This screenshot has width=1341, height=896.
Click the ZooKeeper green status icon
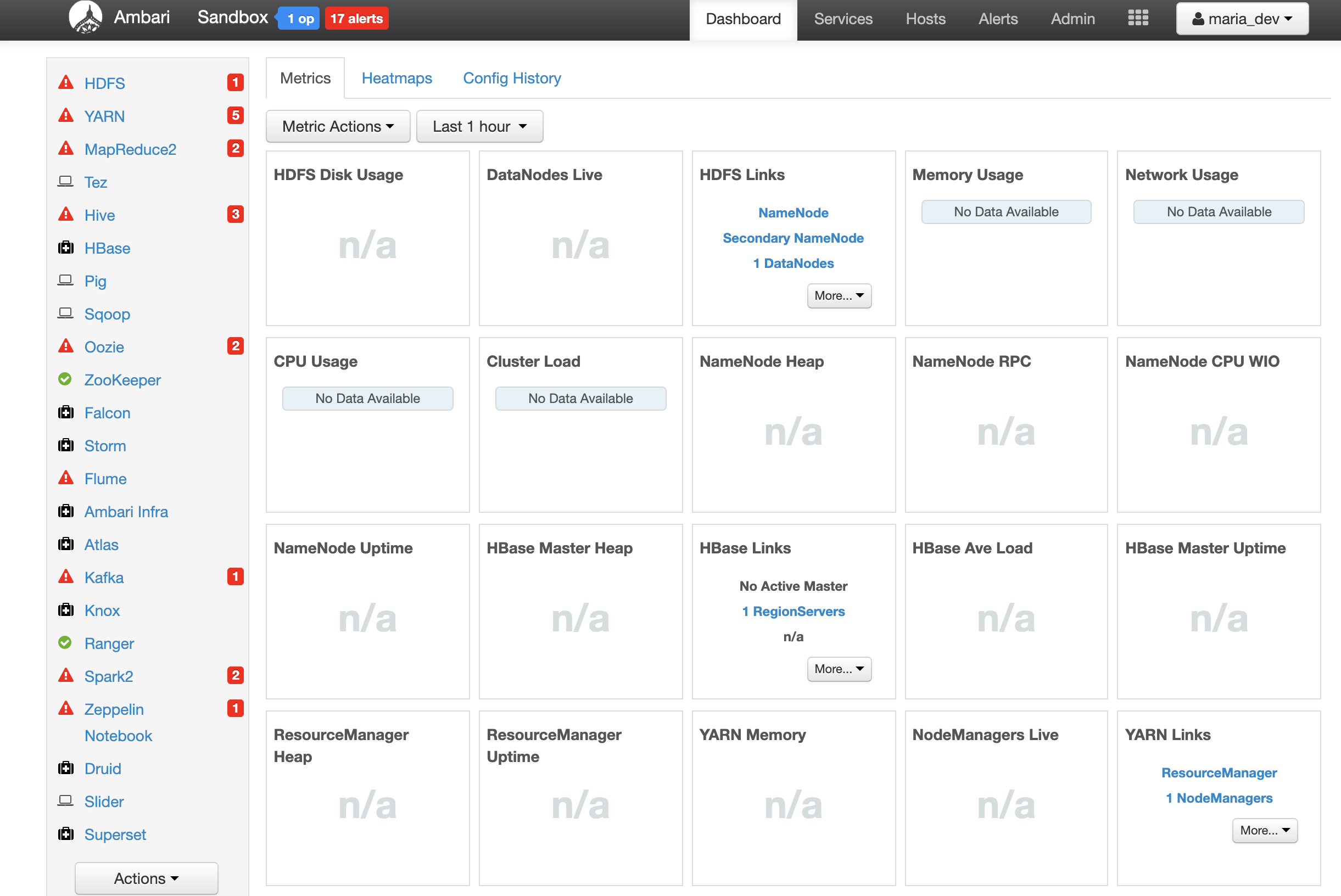(x=67, y=379)
